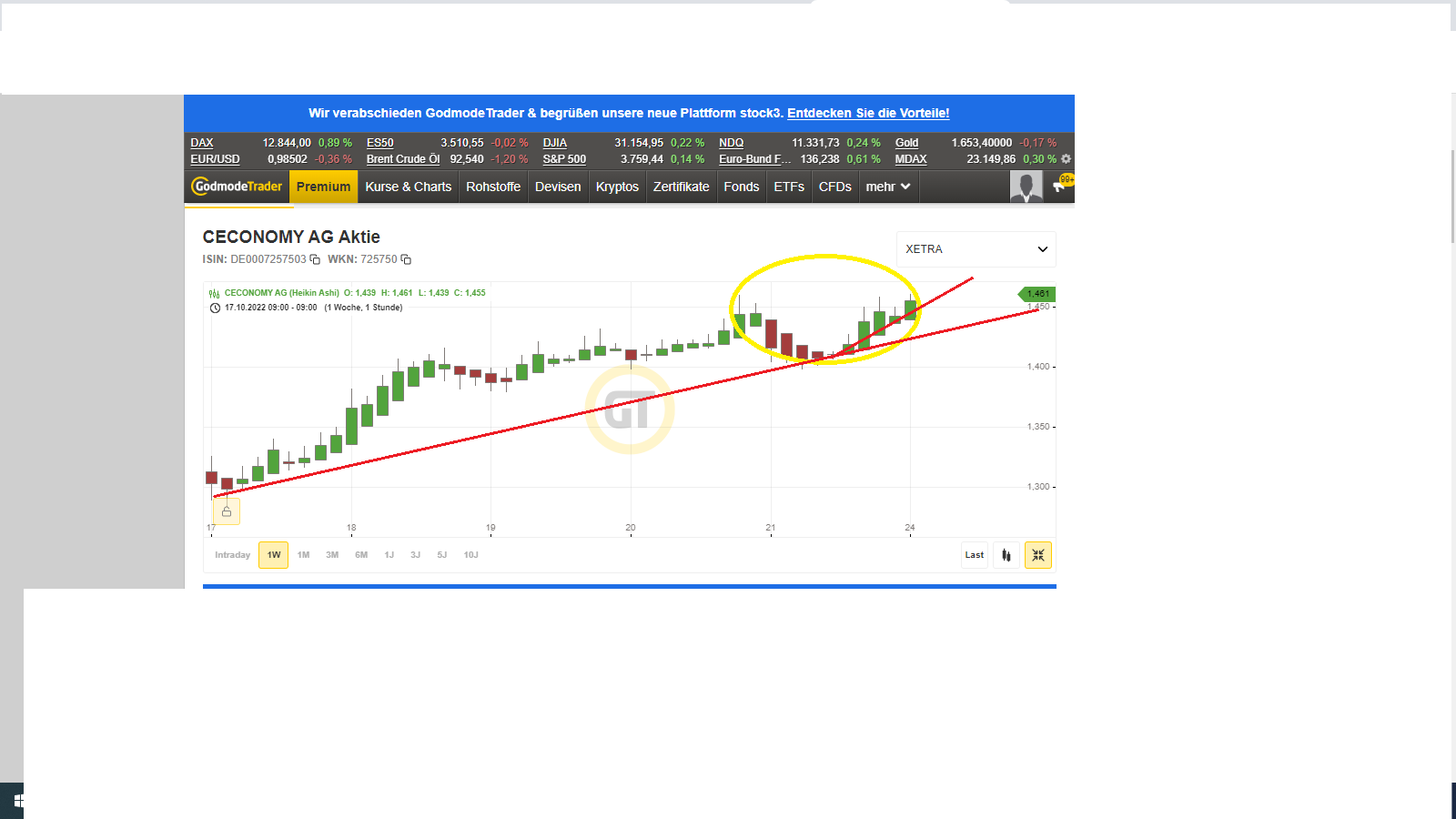Copy the ISIN to clipboard
The image size is (1456, 819).
click(x=315, y=259)
